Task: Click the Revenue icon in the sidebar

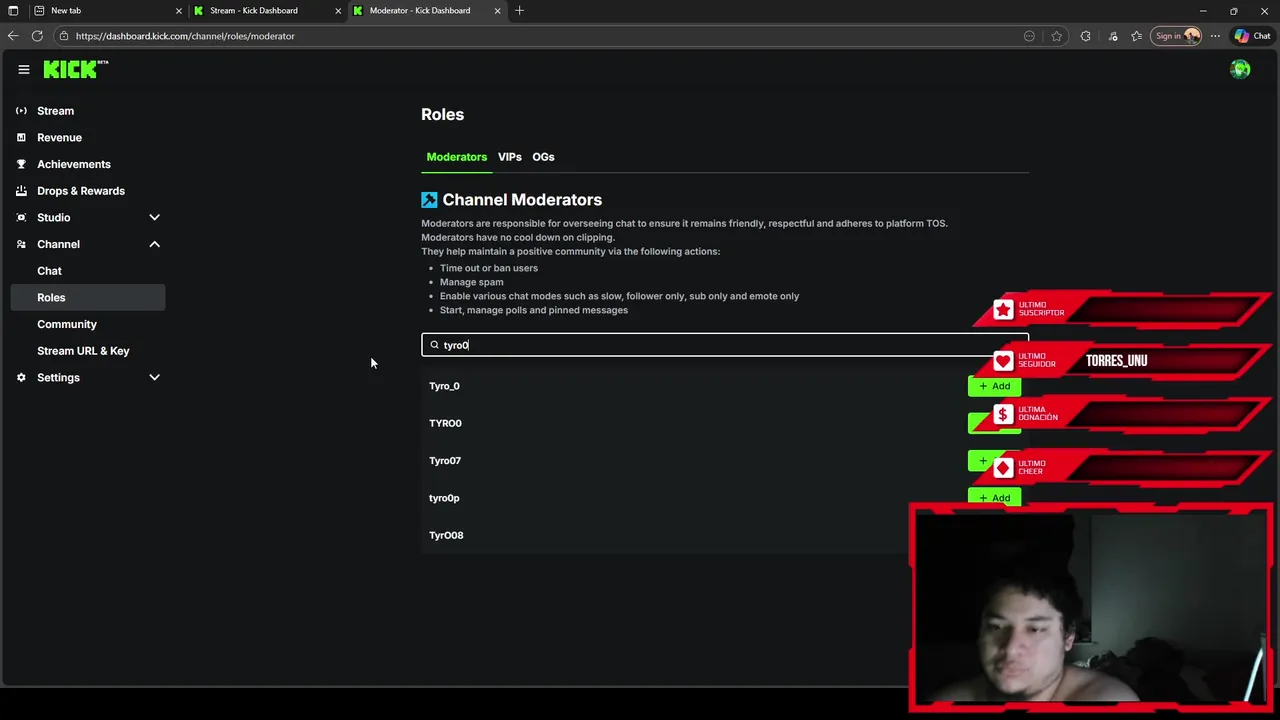Action: click(x=21, y=137)
